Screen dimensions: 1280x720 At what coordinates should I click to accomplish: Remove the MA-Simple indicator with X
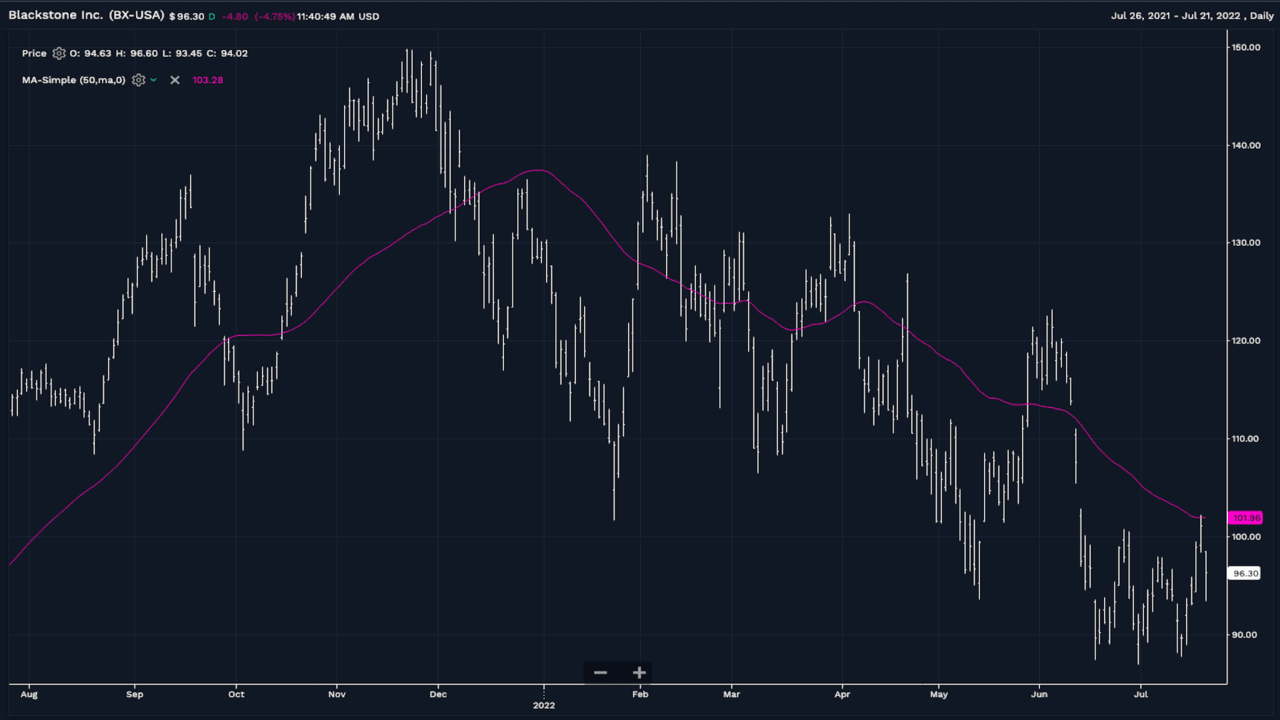(x=175, y=80)
